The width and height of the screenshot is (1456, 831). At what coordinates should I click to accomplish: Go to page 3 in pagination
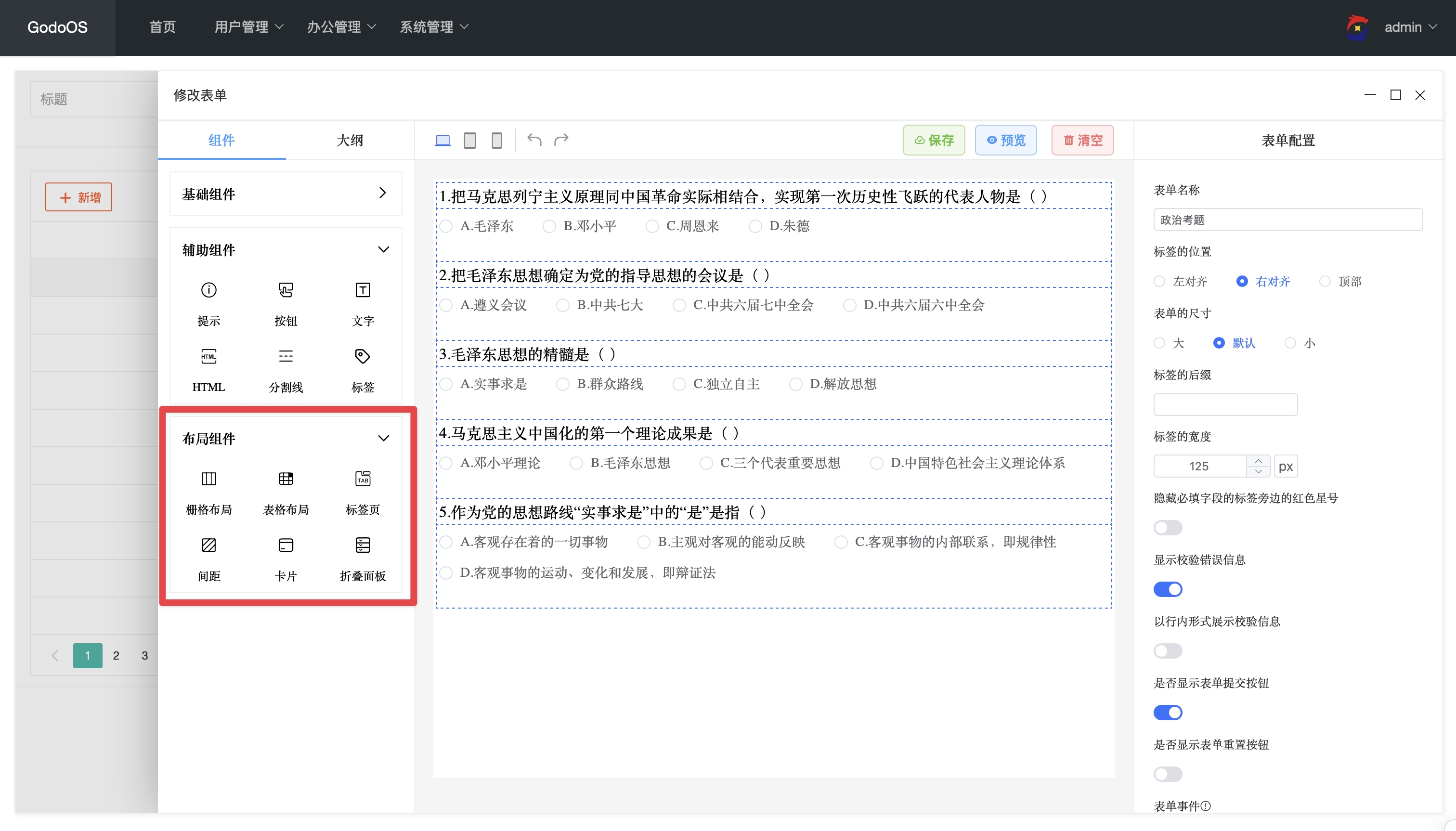[x=144, y=656]
